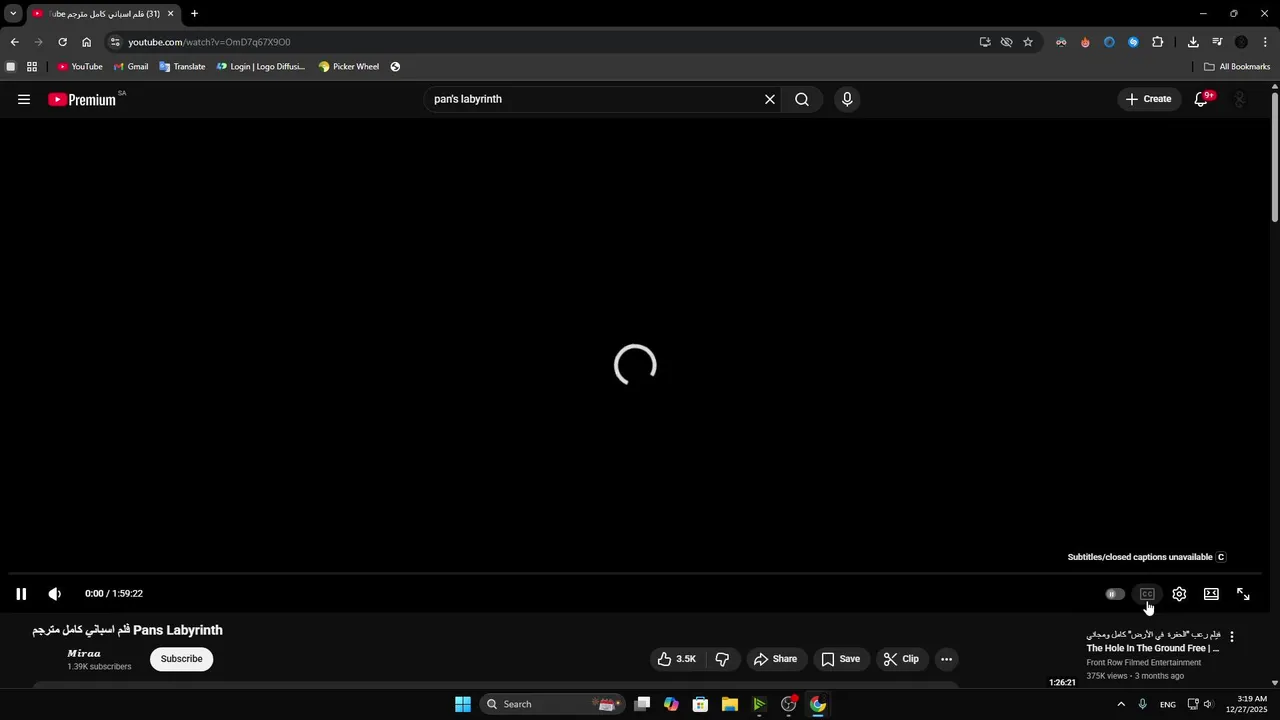Go to the YouTube Premium home logo

(x=82, y=99)
